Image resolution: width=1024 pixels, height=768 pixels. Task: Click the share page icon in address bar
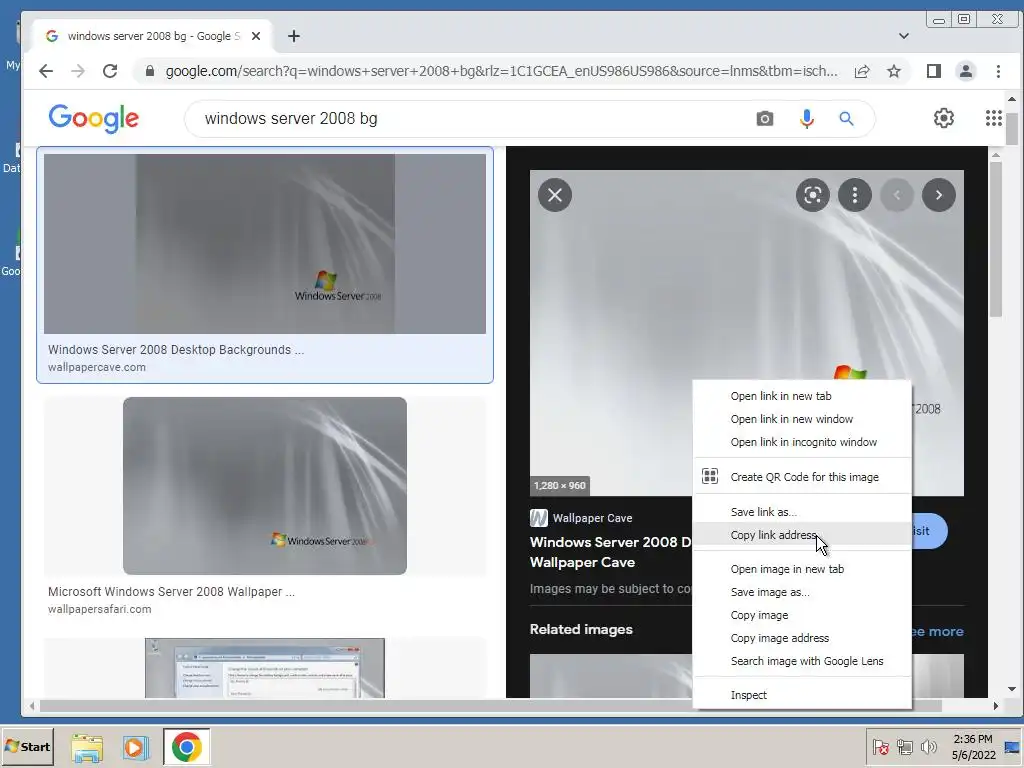[861, 71]
